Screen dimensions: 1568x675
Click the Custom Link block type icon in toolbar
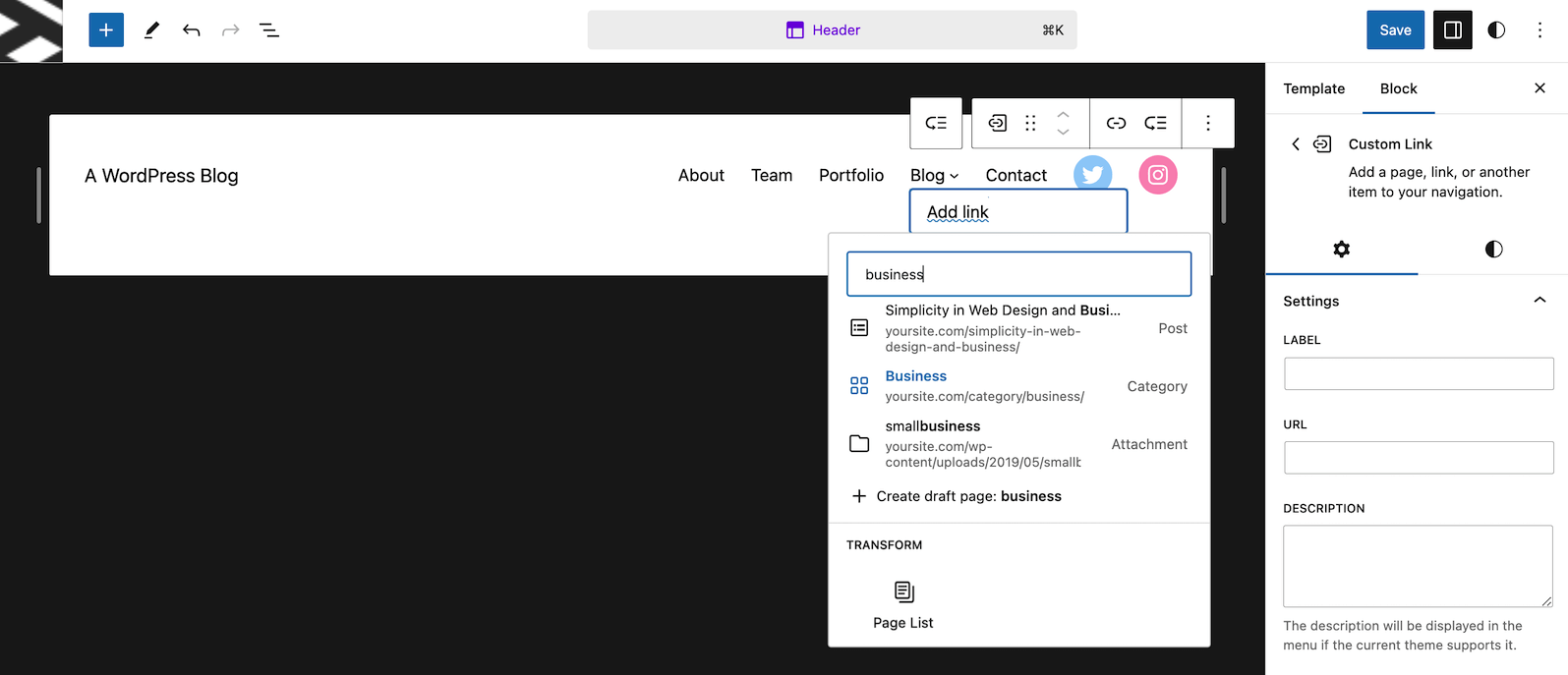997,123
